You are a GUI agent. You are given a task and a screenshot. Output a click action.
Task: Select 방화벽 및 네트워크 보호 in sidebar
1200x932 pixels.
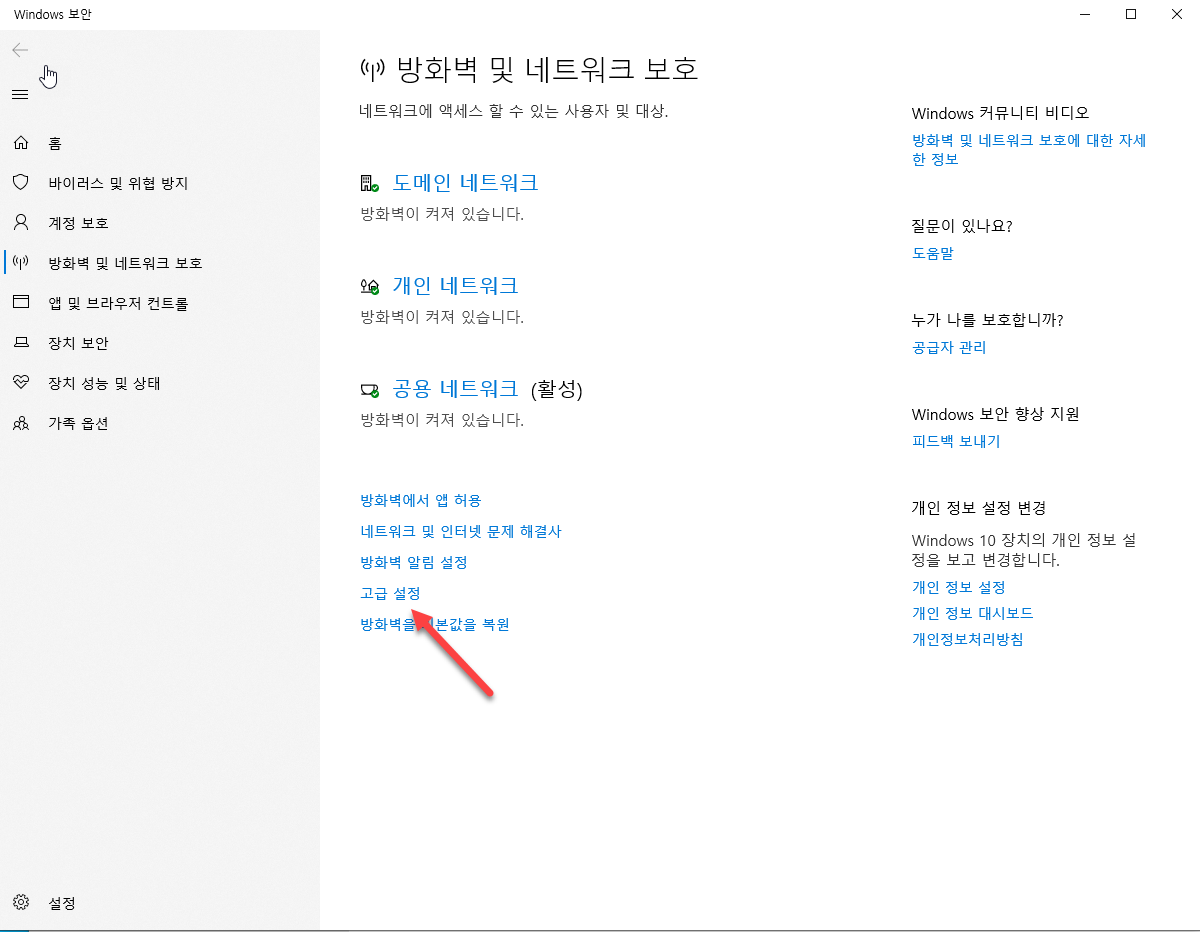pos(125,263)
